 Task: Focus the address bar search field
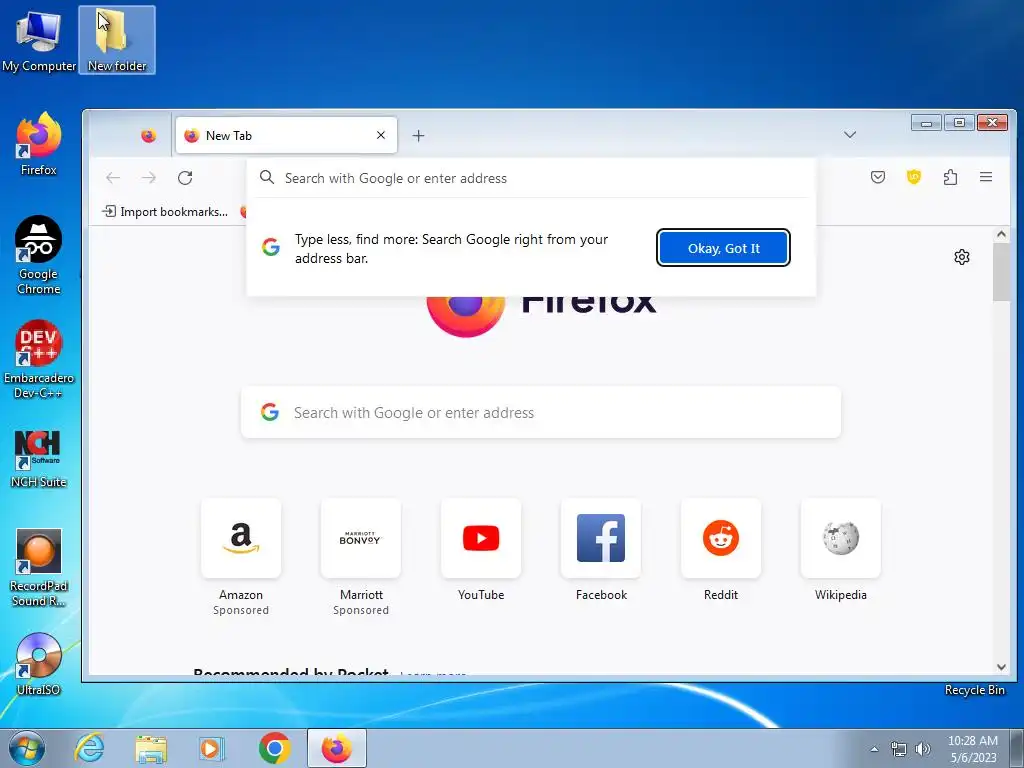[x=530, y=178]
